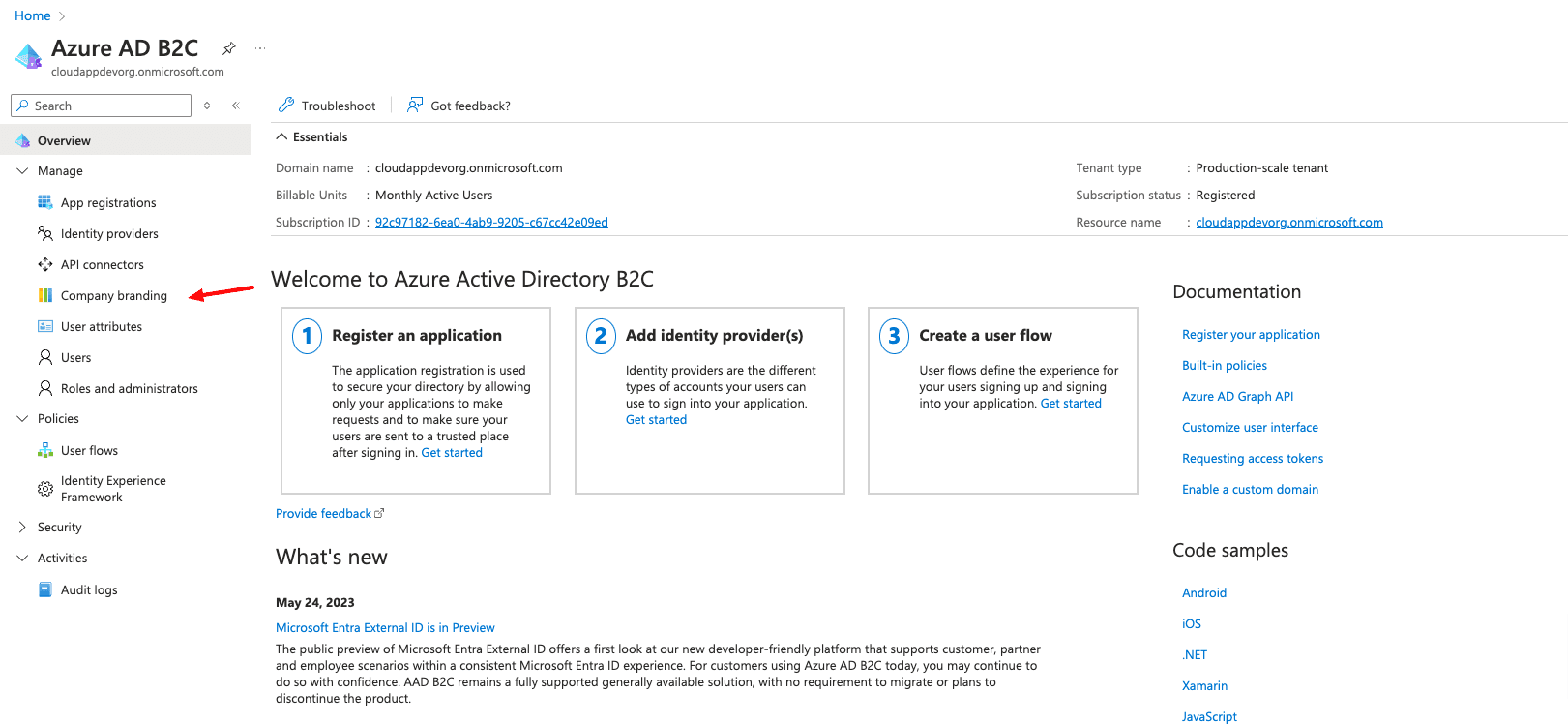Screen dimensions: 1568x725
Task: Click the Users person icon
Action: (x=45, y=357)
